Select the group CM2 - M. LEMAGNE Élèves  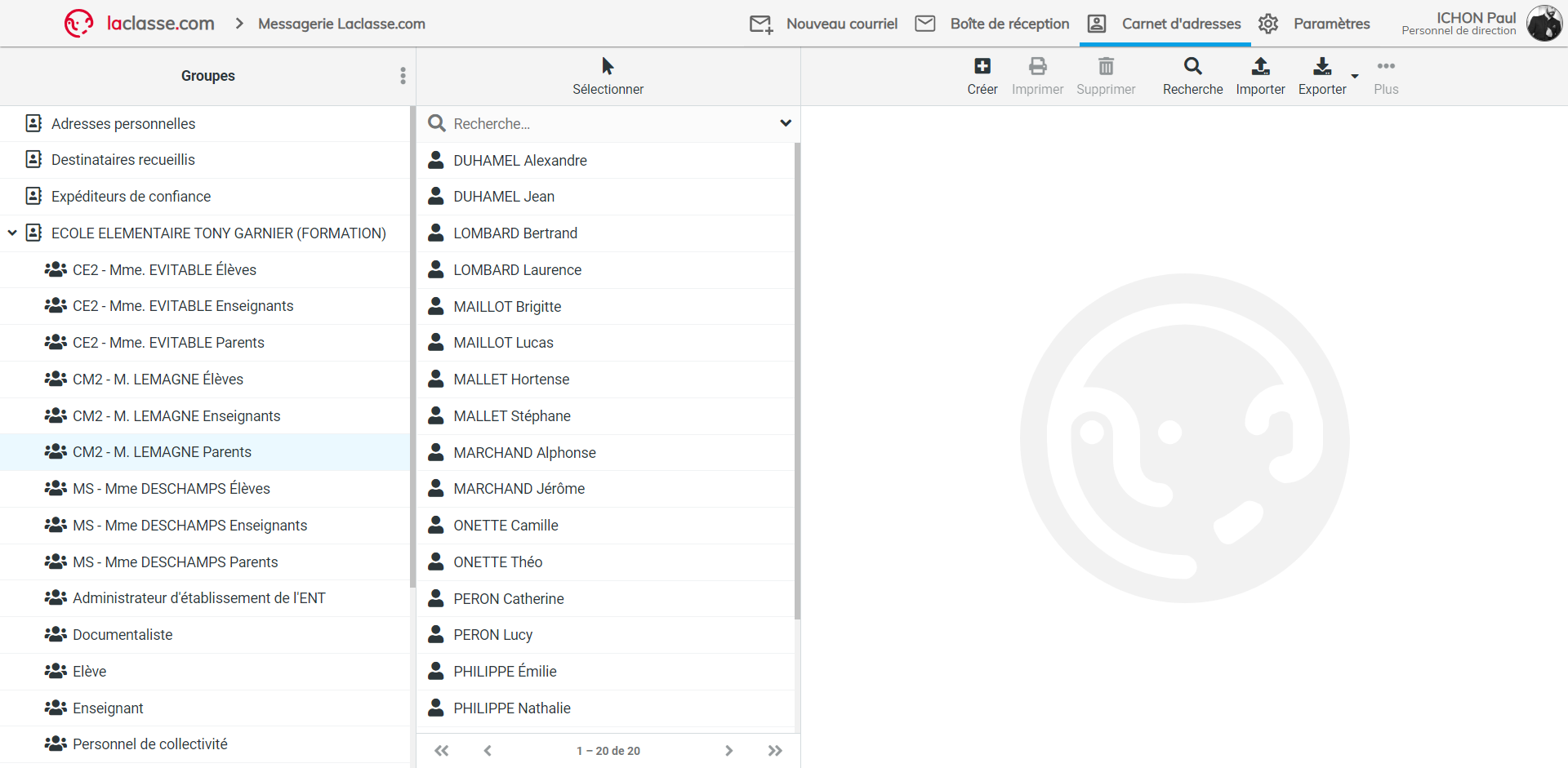click(x=158, y=379)
